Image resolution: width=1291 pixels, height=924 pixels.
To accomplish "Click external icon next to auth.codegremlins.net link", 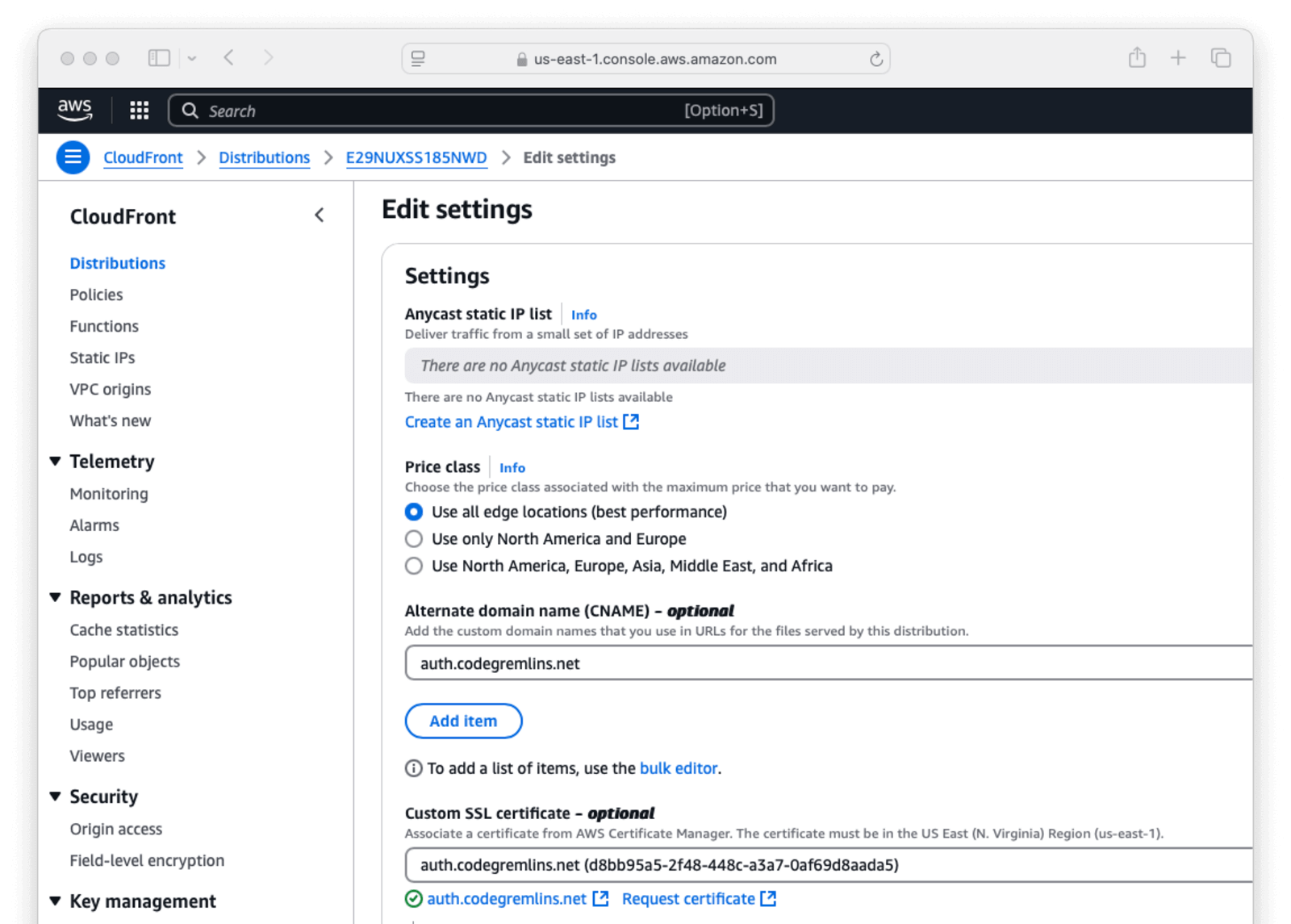I will pyautogui.click(x=600, y=899).
